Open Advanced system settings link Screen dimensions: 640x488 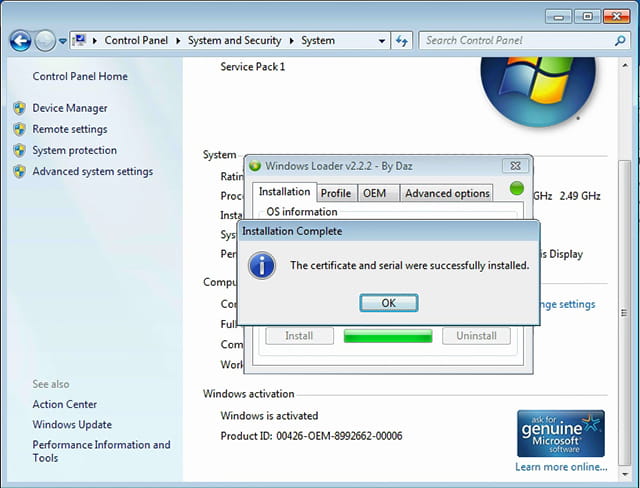pyautogui.click(x=93, y=171)
